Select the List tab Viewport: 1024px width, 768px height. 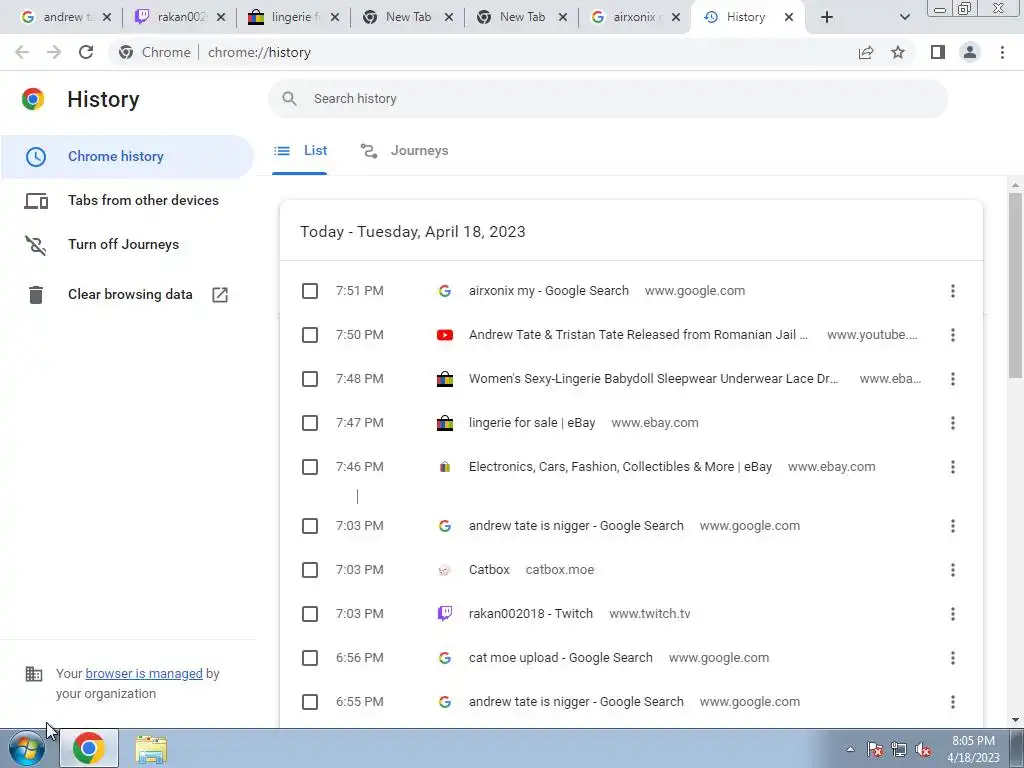point(300,151)
